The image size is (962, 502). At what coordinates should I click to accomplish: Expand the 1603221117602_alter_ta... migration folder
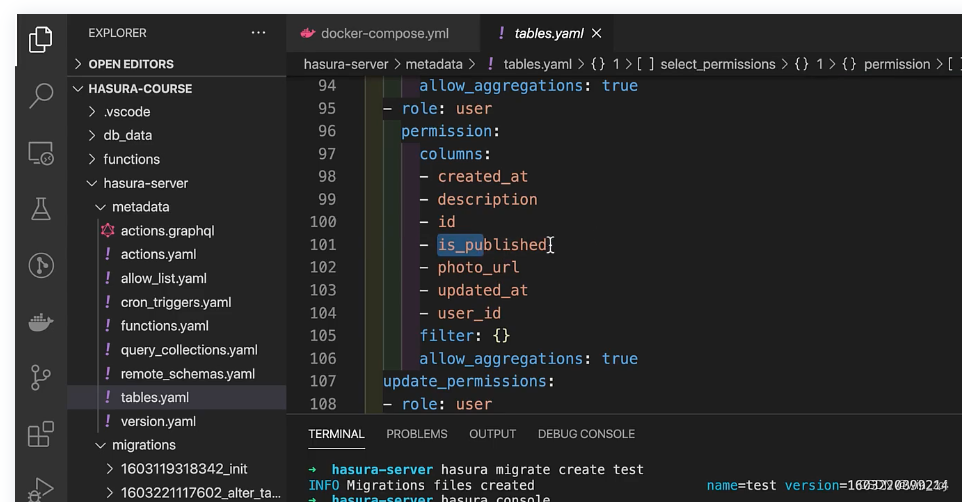[x=201, y=492]
